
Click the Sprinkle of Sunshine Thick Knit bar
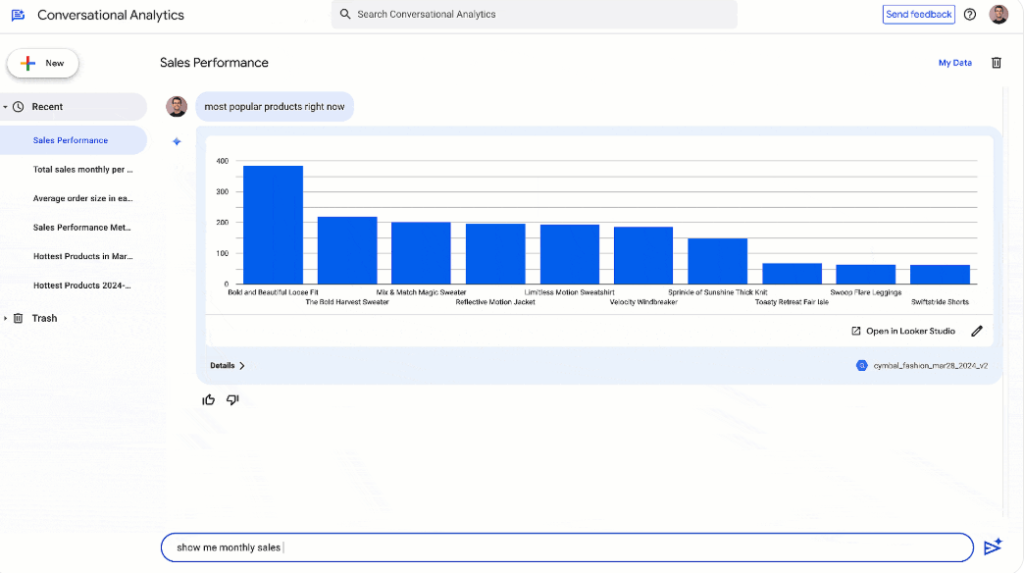(718, 261)
